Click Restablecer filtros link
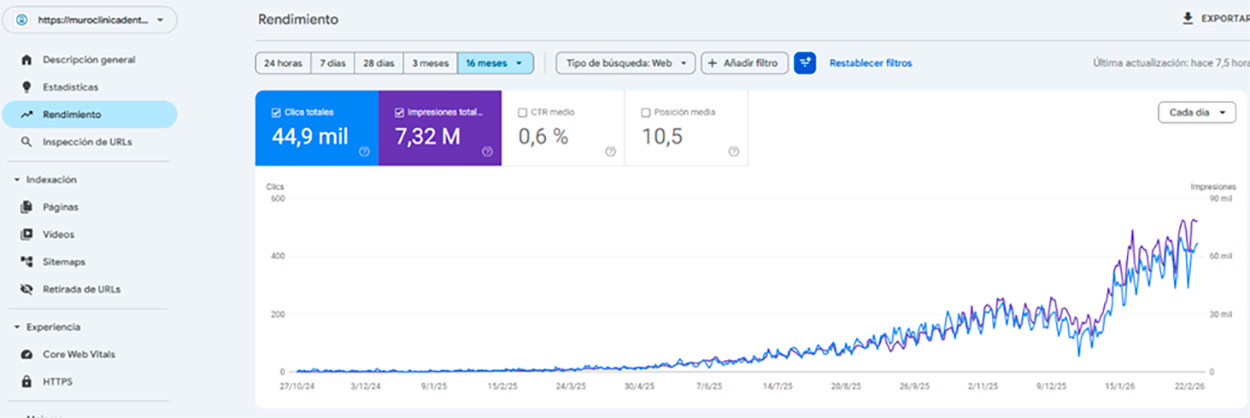Viewport: 1250px width, 418px height. [x=870, y=63]
